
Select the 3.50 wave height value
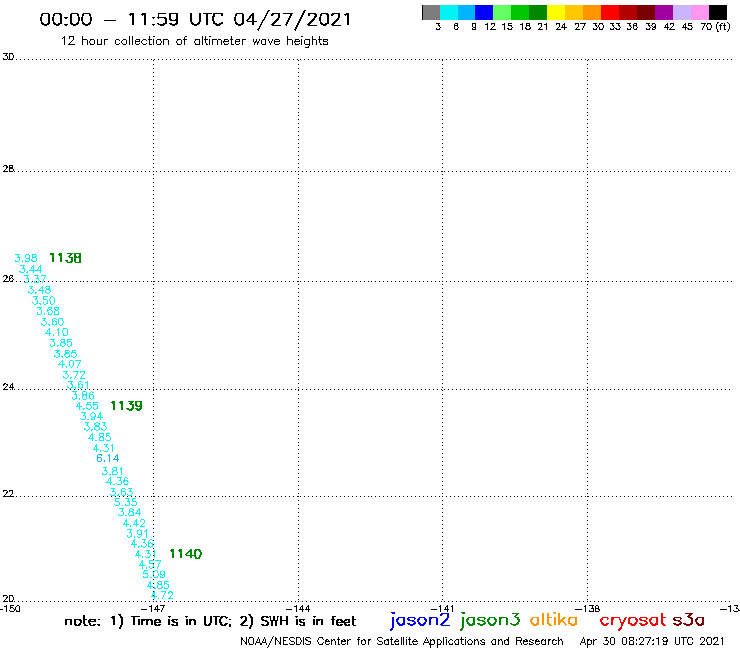[43, 301]
